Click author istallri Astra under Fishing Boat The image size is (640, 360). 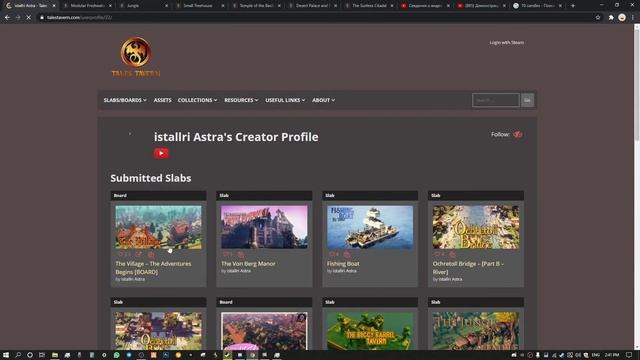pos(344,271)
